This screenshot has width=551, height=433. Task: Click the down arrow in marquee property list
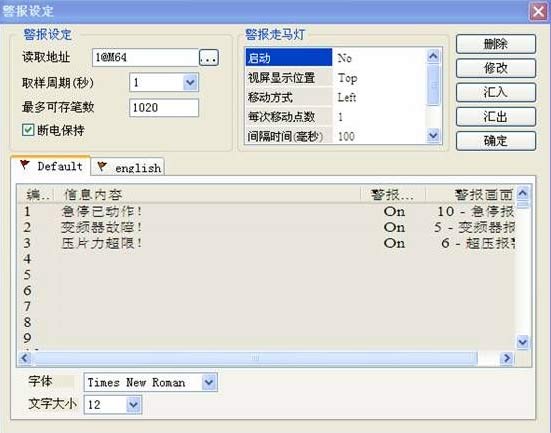(433, 135)
